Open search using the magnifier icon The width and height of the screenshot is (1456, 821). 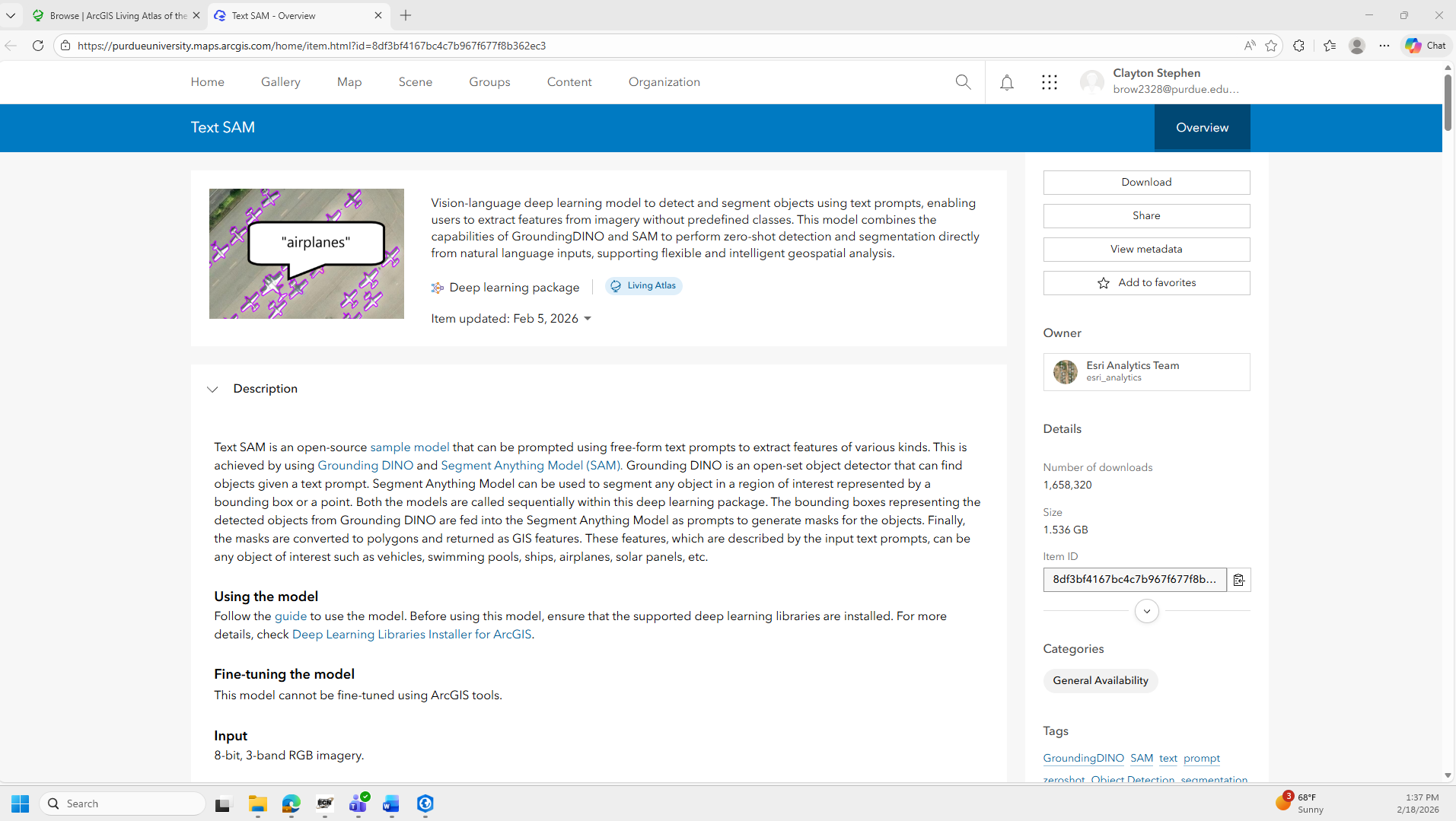pos(962,81)
